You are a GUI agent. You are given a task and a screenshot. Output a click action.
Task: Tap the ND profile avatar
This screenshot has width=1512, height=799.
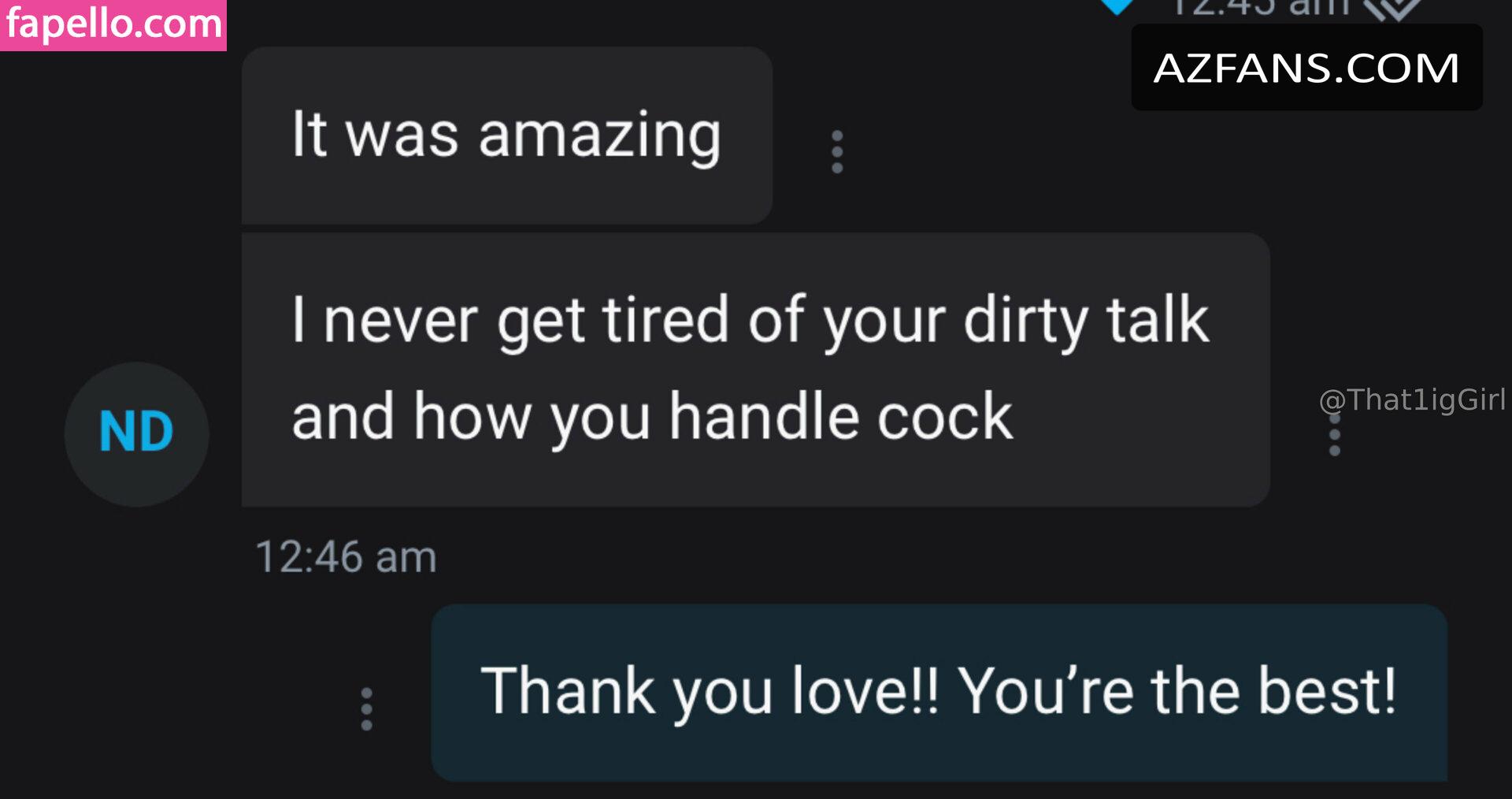coord(136,433)
